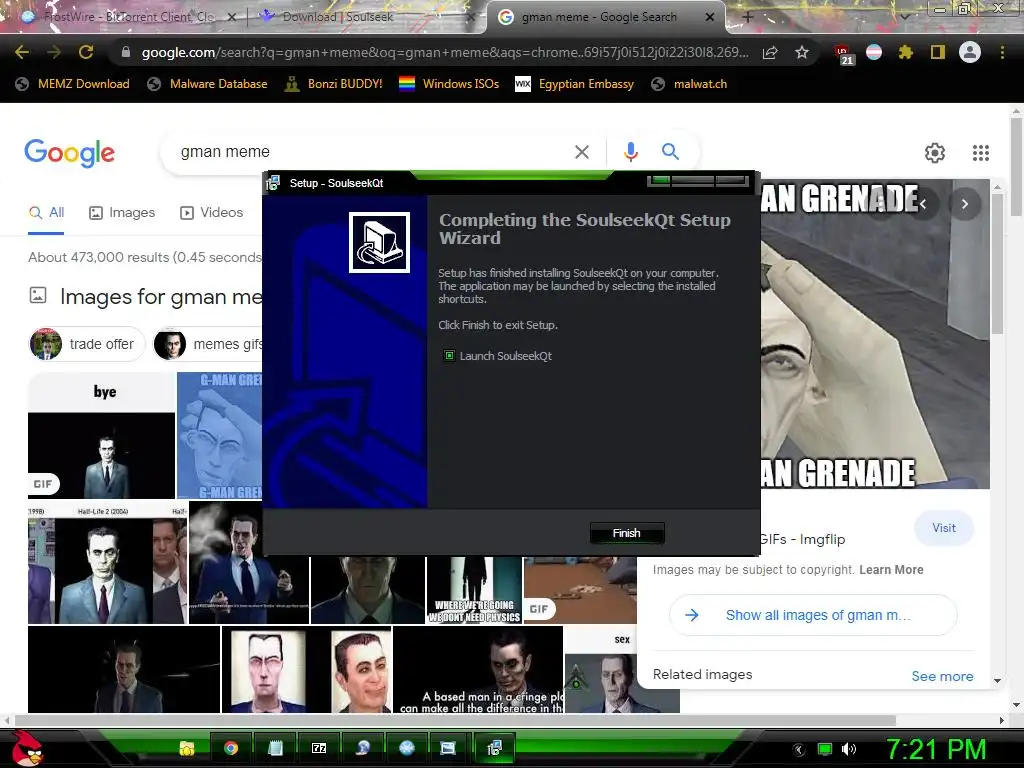Open the Egyptian Embassy bookmark

(x=575, y=84)
